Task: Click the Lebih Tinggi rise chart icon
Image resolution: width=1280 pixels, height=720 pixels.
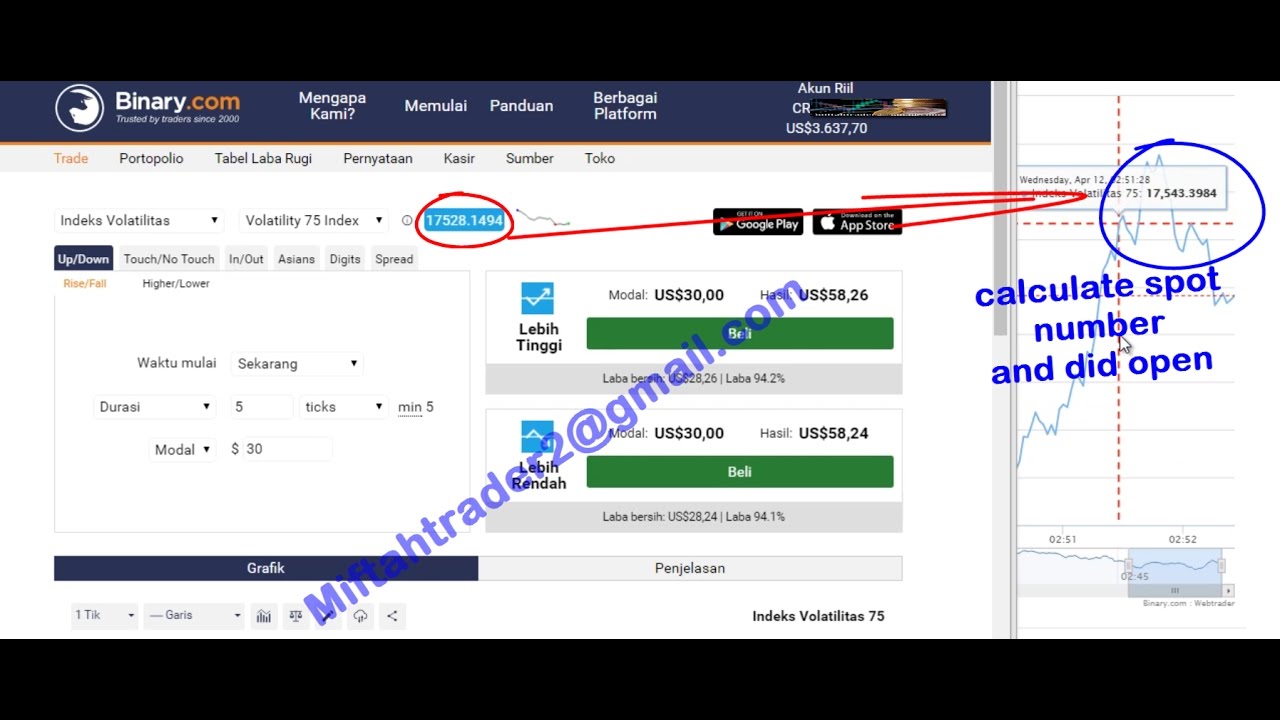Action: 538,298
